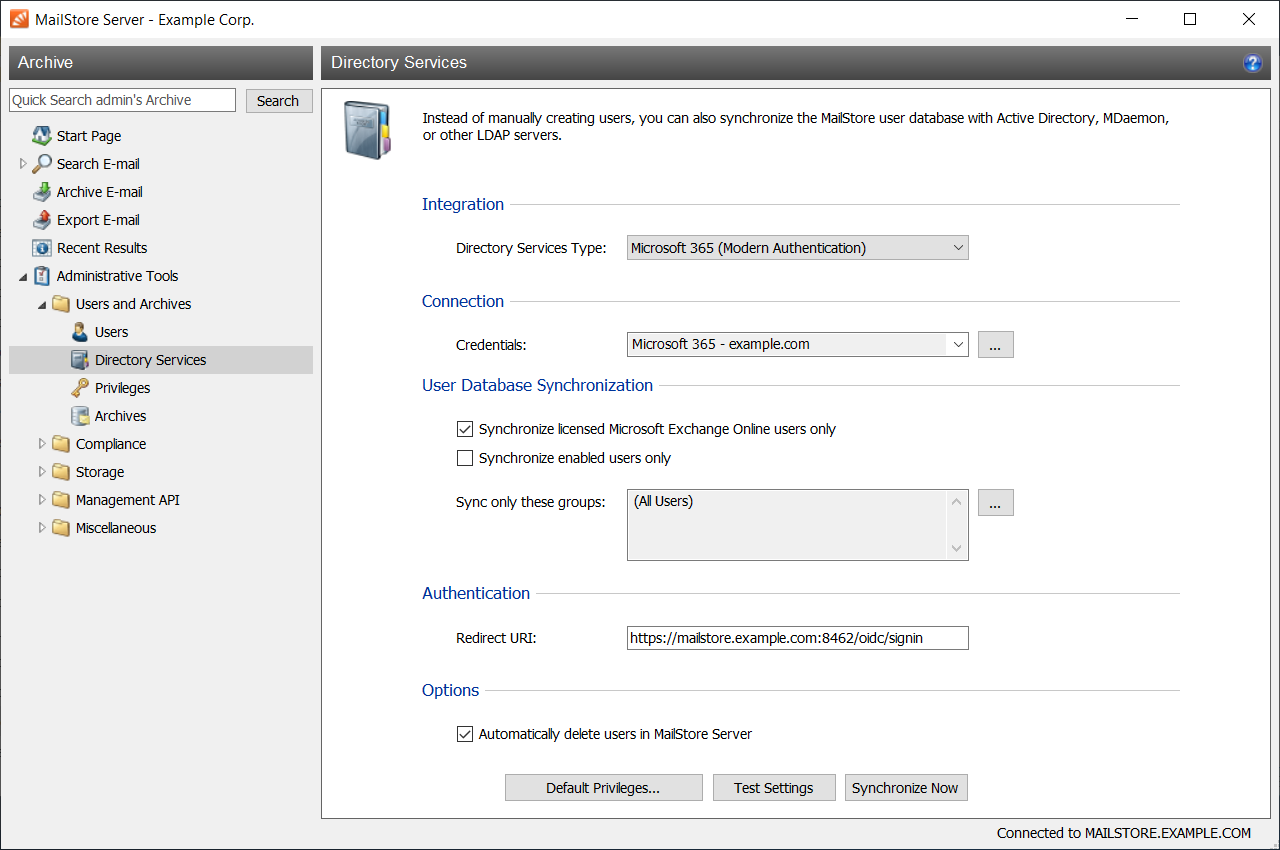The width and height of the screenshot is (1280, 850).
Task: Click the Start Page home icon
Action: 42,136
